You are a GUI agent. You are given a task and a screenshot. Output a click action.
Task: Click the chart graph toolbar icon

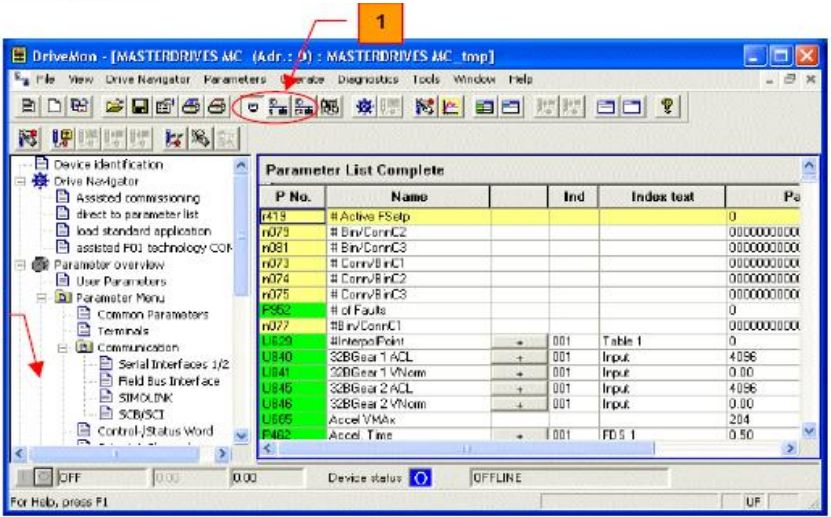[x=450, y=107]
